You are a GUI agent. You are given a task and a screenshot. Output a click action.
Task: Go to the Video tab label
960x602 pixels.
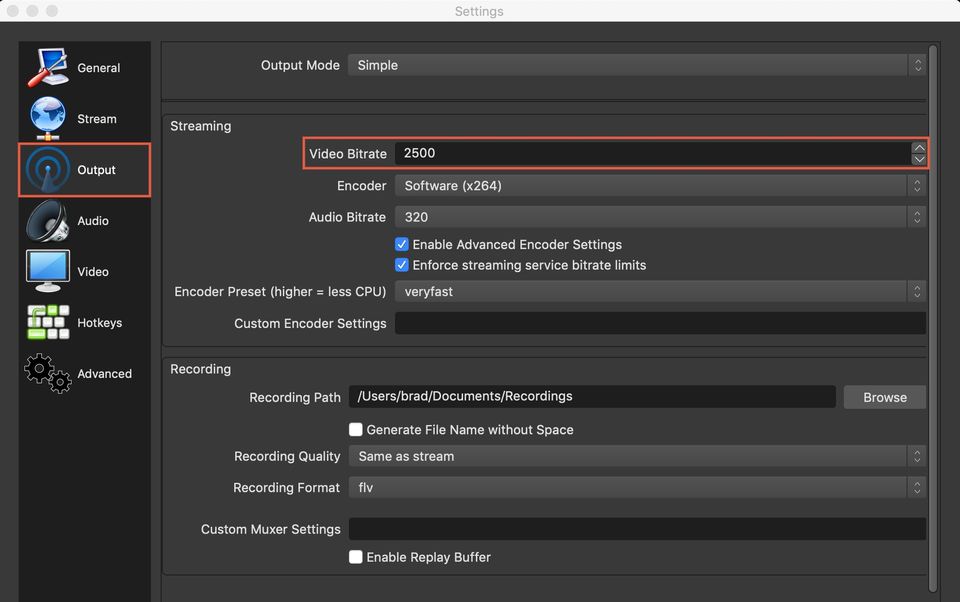click(x=93, y=272)
